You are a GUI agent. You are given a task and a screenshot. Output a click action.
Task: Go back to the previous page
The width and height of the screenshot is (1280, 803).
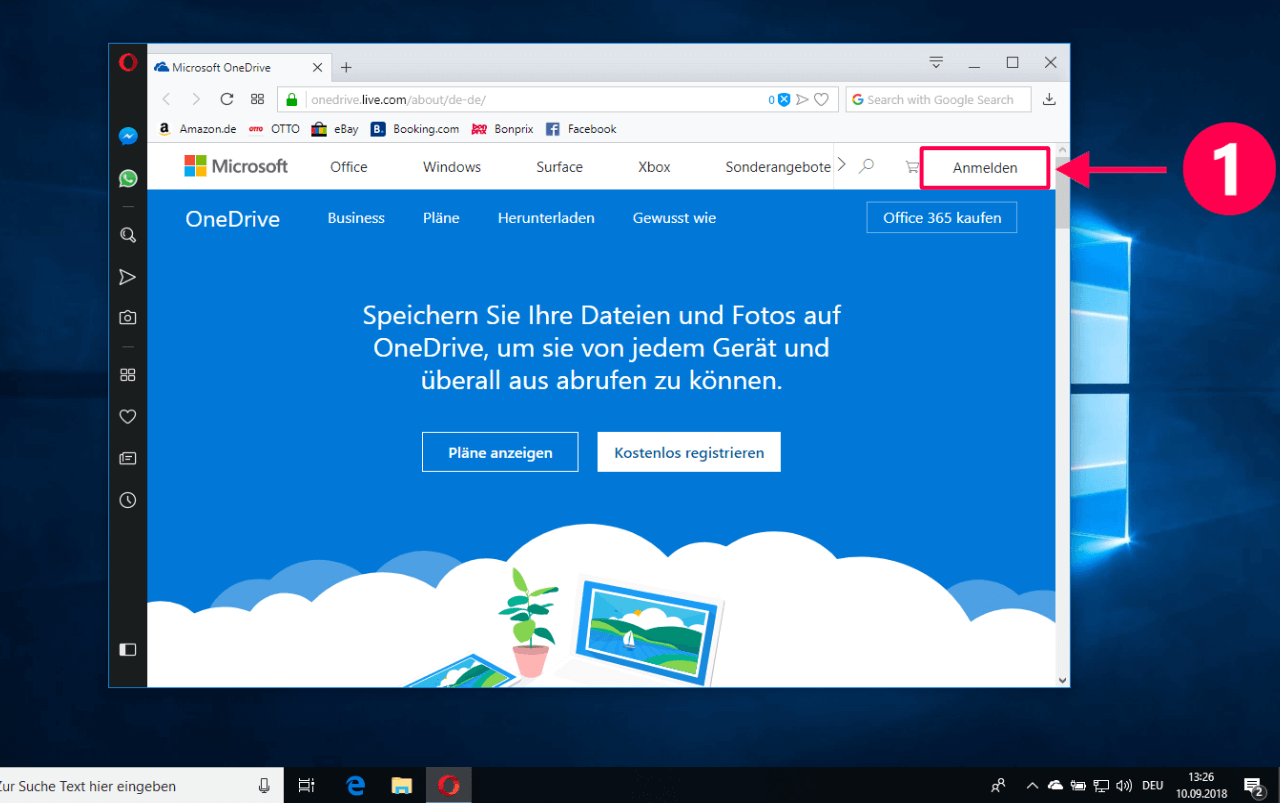pyautogui.click(x=167, y=99)
